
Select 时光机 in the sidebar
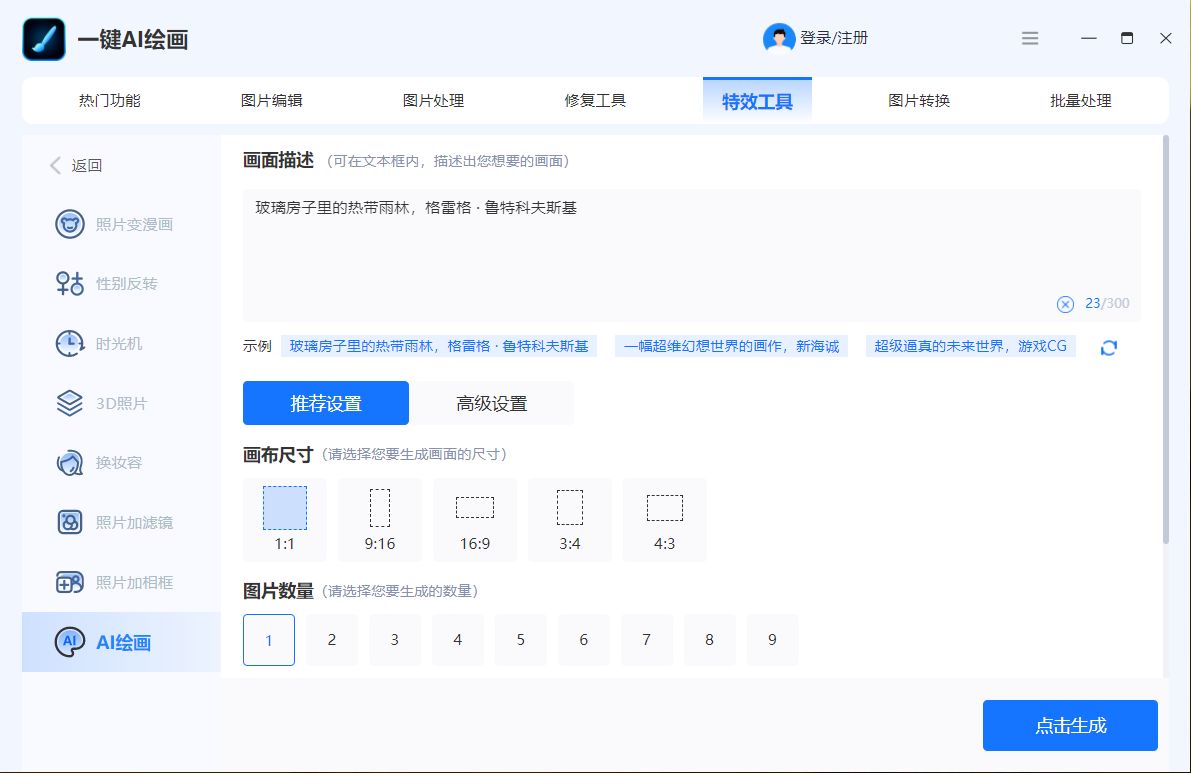coord(122,343)
